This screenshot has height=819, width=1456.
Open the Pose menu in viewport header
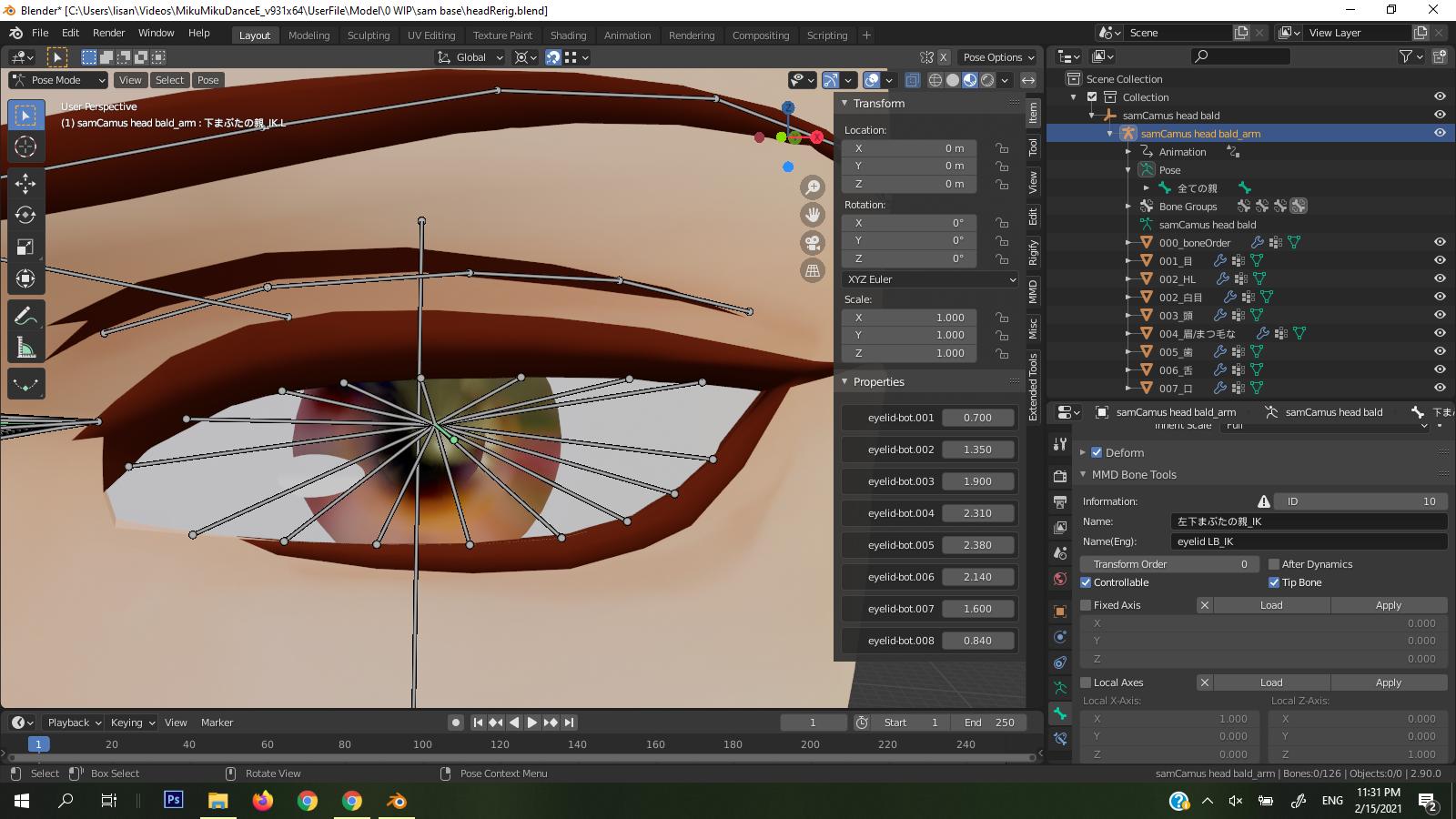click(208, 80)
